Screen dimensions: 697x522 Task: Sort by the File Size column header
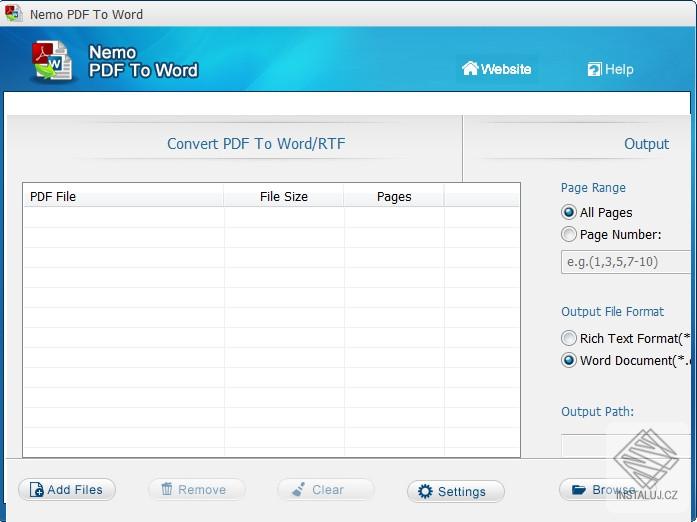(284, 196)
